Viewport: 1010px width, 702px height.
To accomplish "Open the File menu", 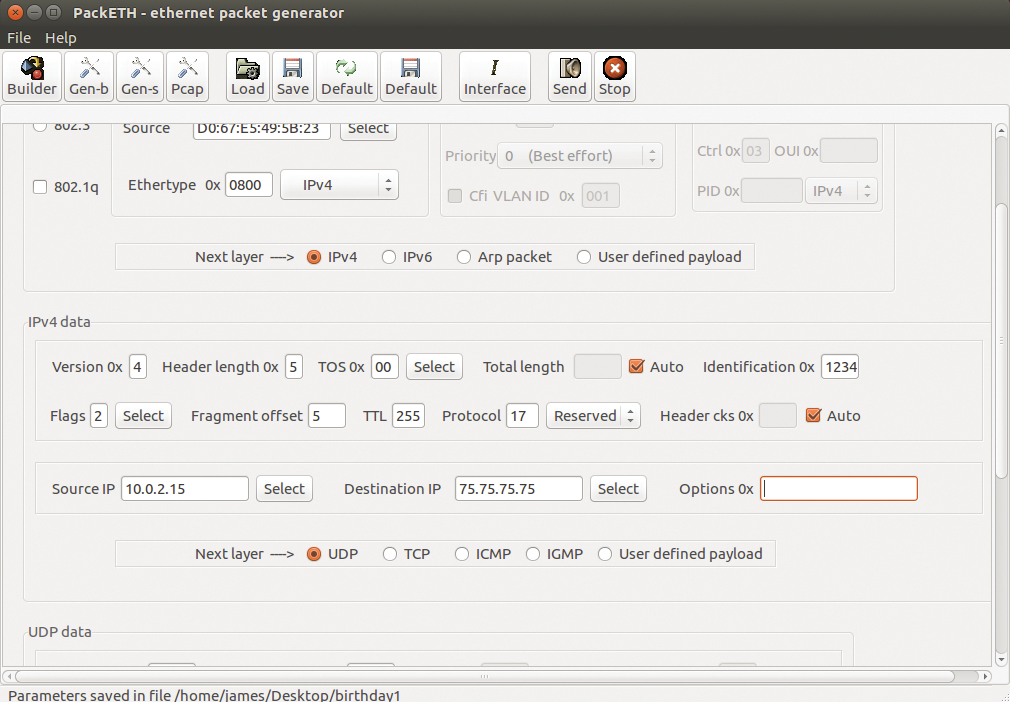I will point(18,37).
